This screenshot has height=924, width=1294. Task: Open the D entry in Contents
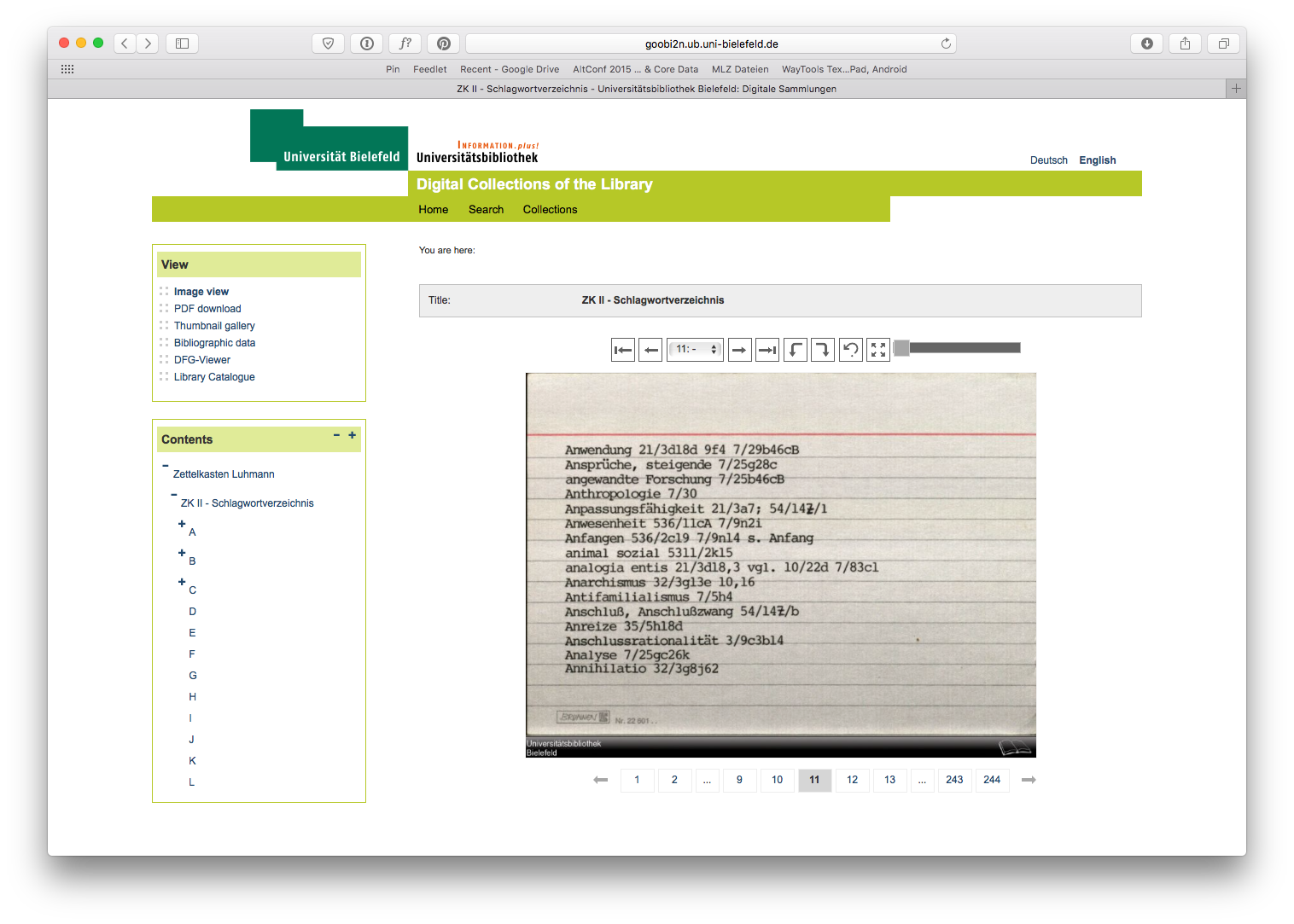coord(193,612)
